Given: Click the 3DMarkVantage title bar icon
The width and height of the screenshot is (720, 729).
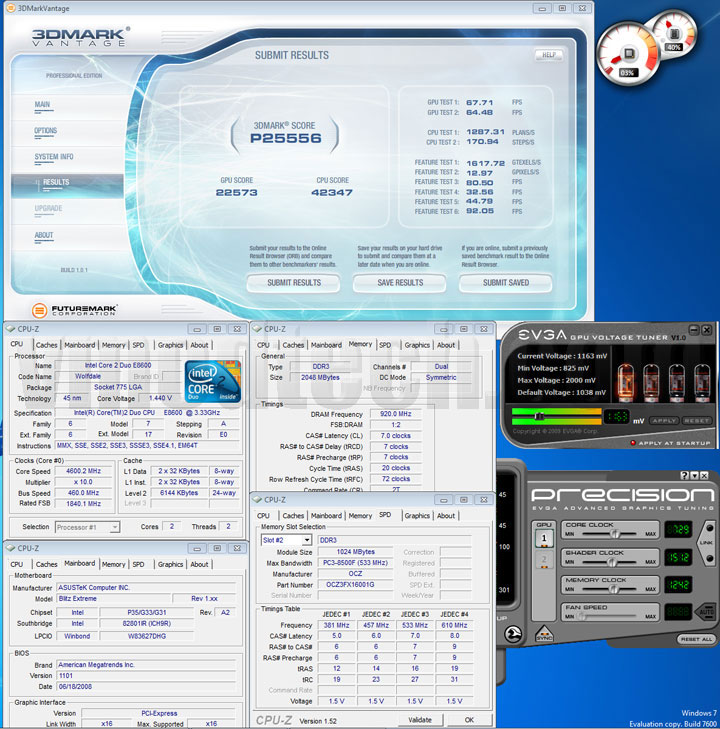Looking at the screenshot, I should click(x=10, y=8).
